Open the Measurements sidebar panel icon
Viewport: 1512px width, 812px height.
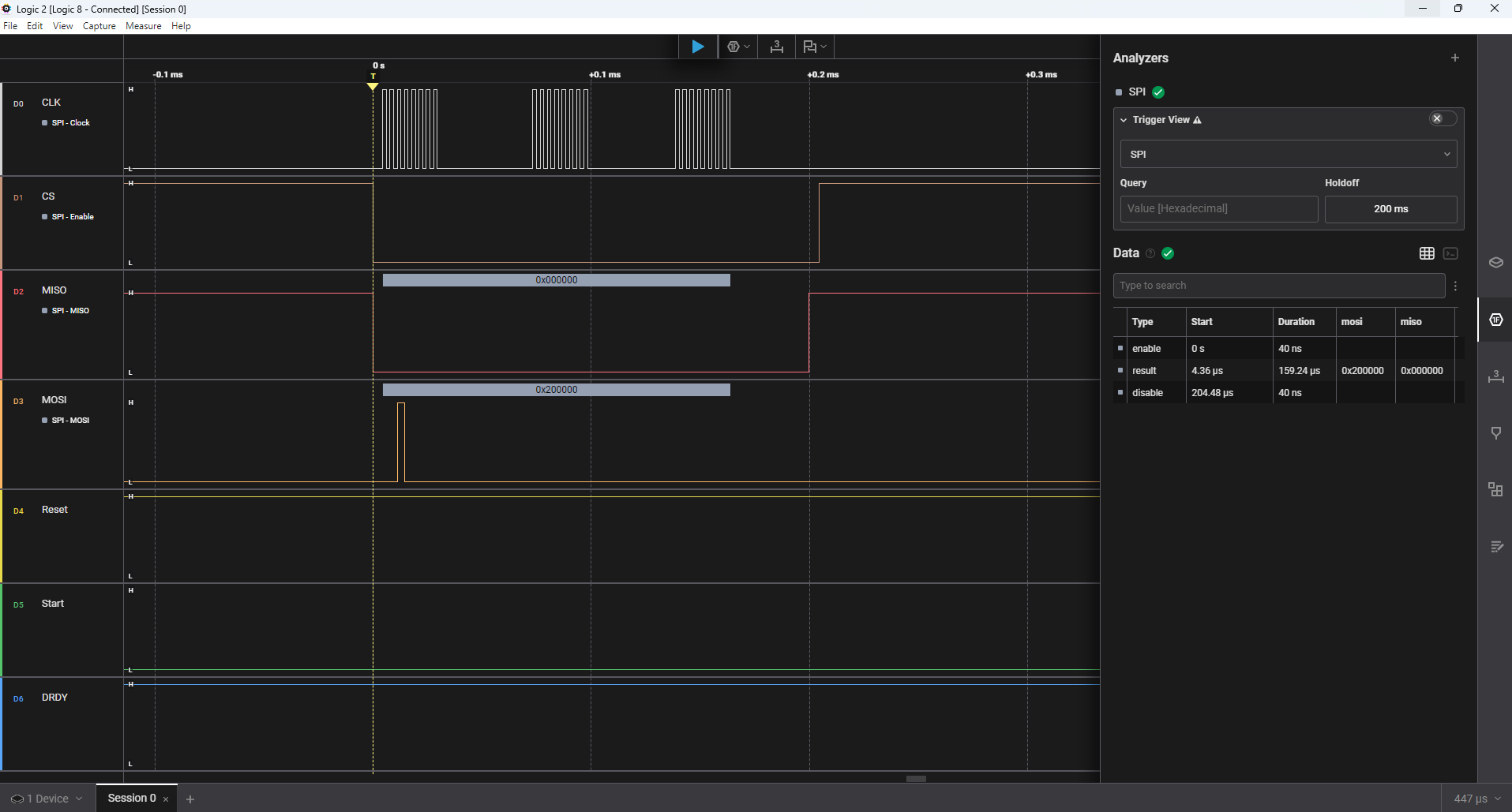(1495, 376)
